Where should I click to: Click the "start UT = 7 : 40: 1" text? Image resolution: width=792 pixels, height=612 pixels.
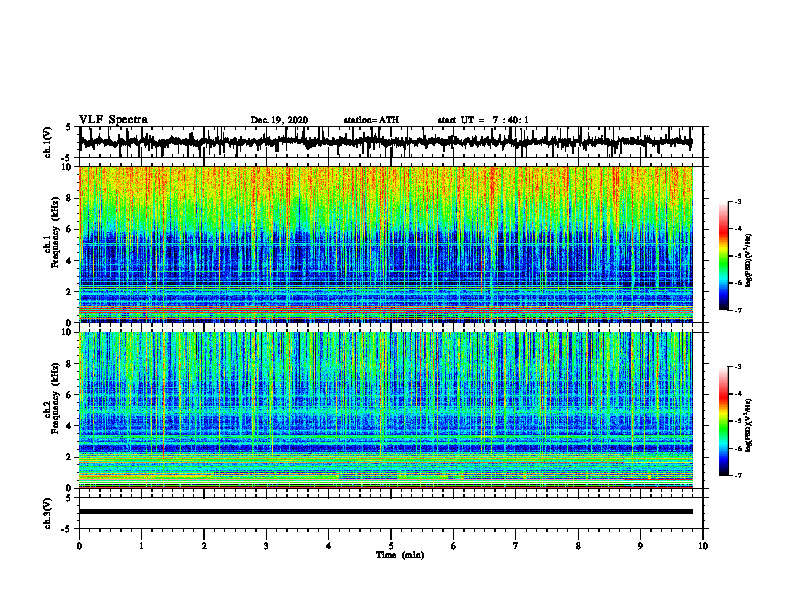coord(483,120)
